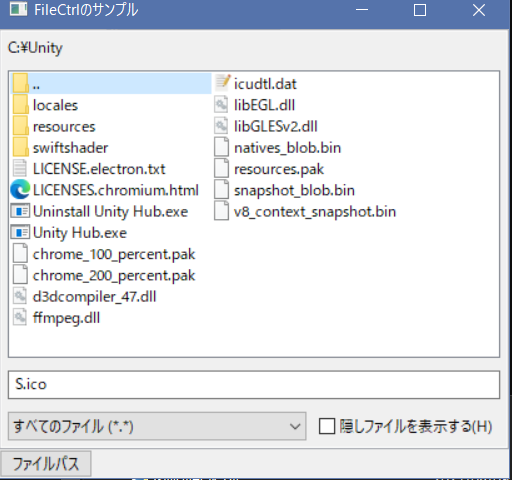Click the Unity Hub.exe program icon
The image size is (512, 480).
pyautogui.click(x=20, y=232)
